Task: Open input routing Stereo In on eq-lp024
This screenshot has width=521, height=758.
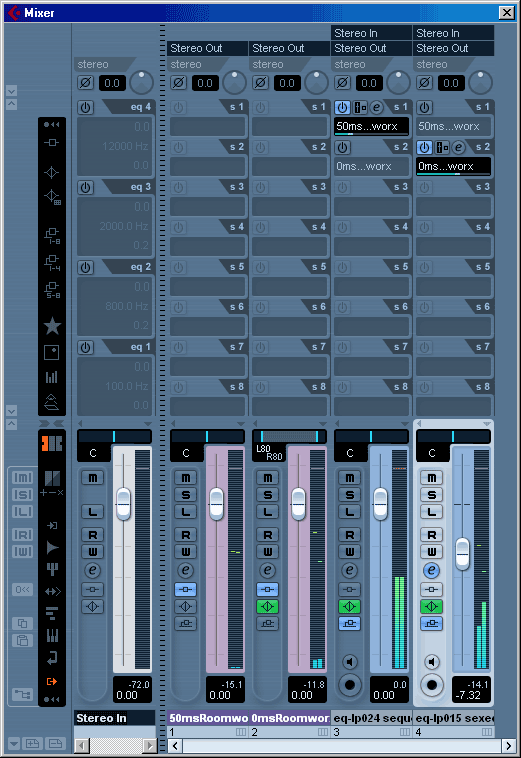Action: 371,33
